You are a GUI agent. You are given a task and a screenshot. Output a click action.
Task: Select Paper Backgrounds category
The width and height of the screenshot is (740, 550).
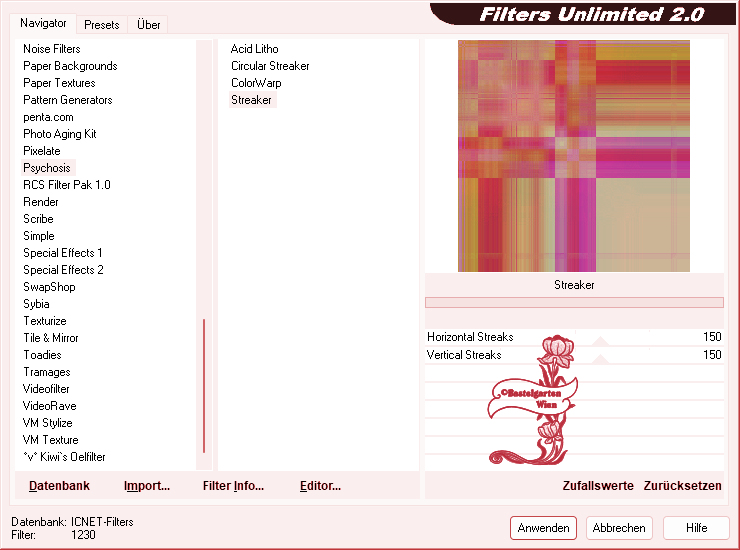tap(70, 66)
